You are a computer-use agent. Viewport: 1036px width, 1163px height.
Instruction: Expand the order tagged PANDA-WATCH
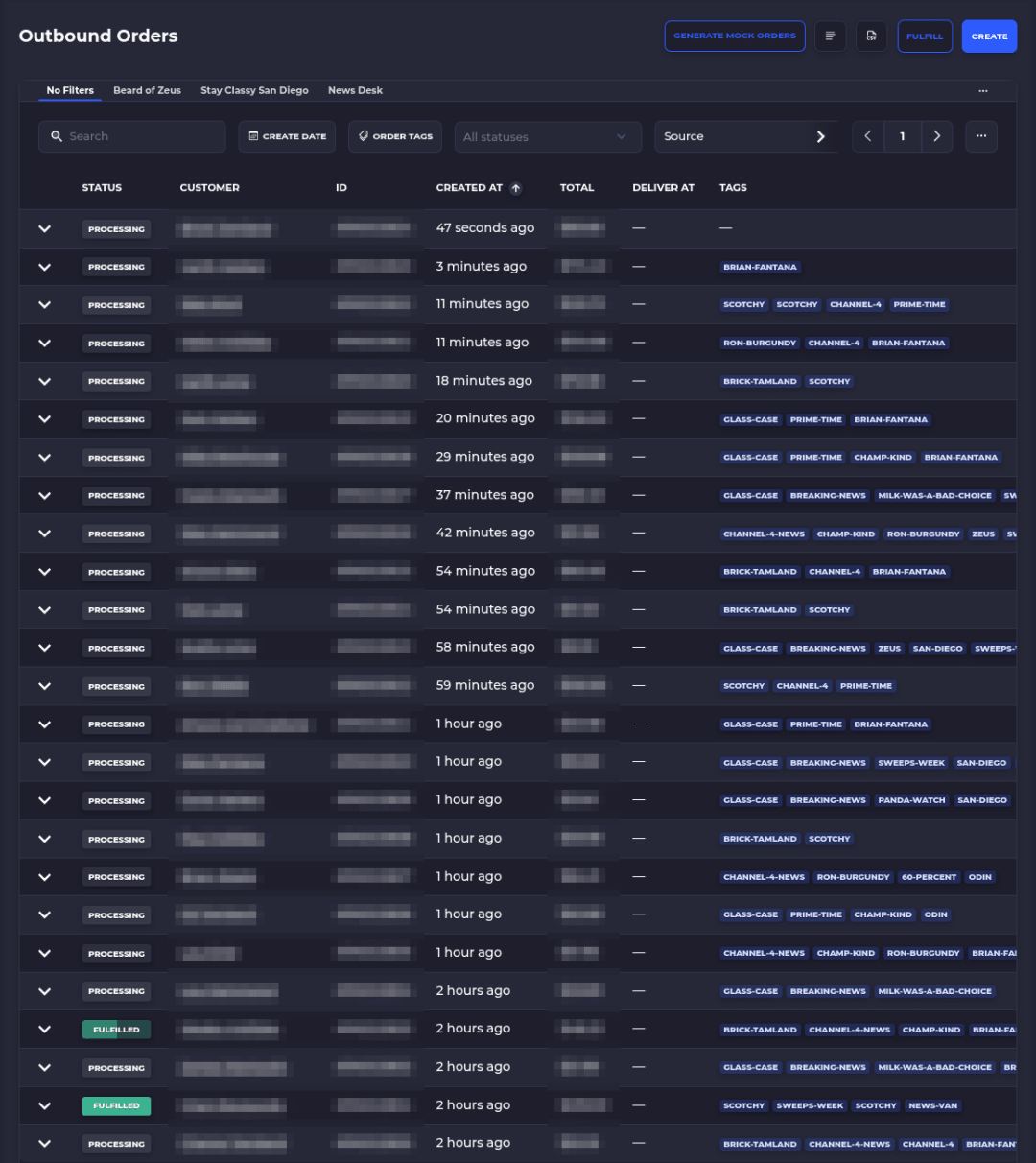tap(44, 800)
